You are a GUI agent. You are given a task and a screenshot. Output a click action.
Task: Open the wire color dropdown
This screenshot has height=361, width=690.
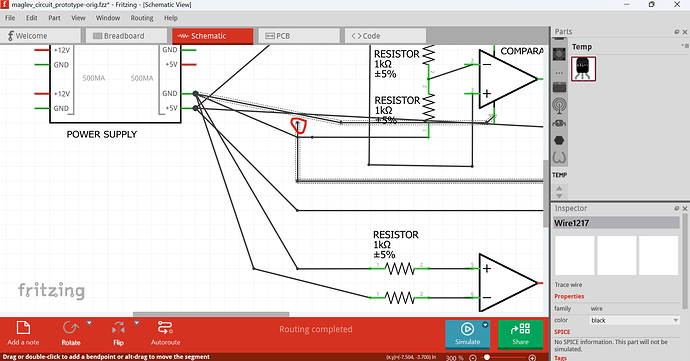(635, 320)
